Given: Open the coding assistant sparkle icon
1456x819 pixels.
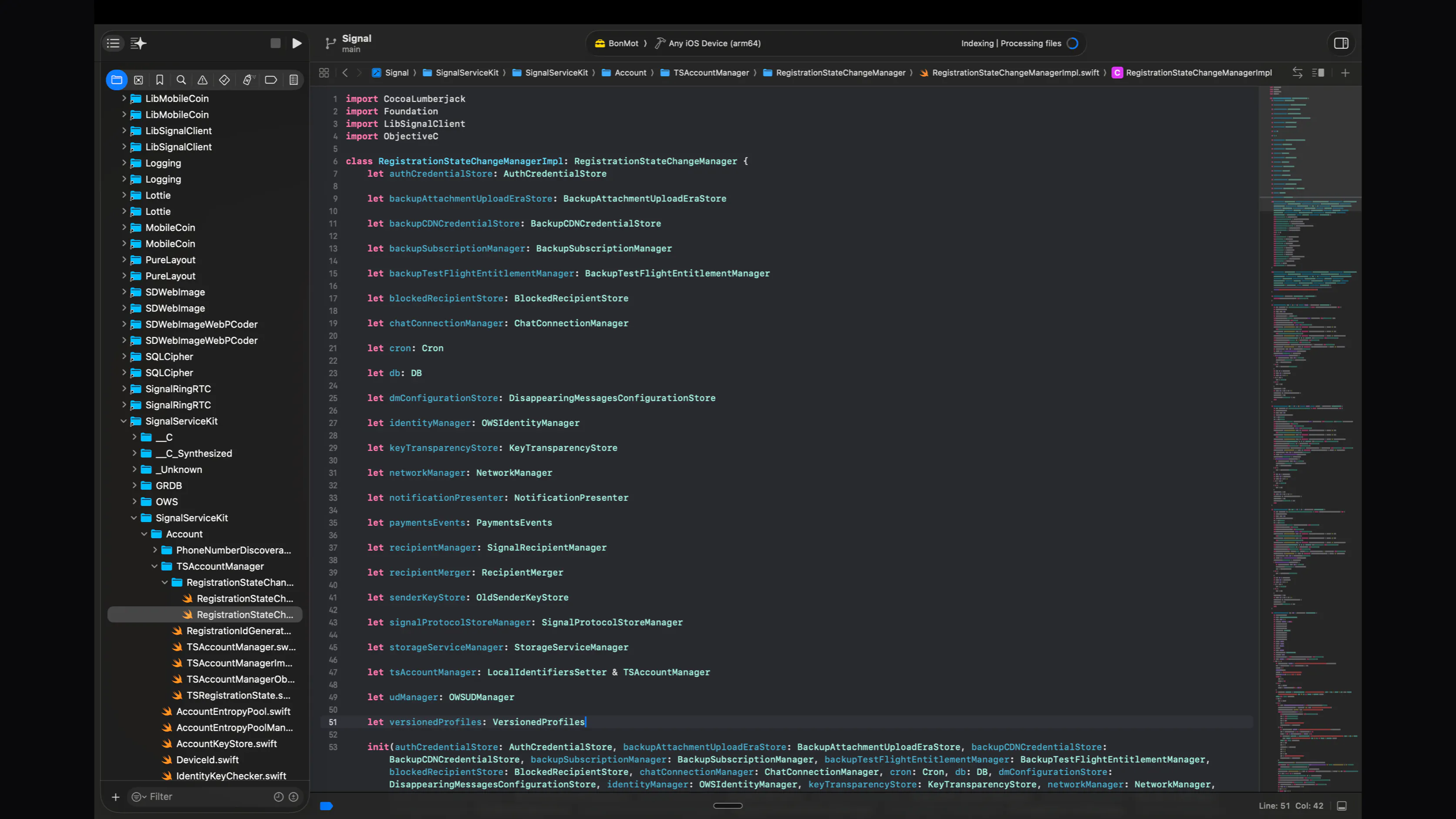Looking at the screenshot, I should [x=138, y=44].
